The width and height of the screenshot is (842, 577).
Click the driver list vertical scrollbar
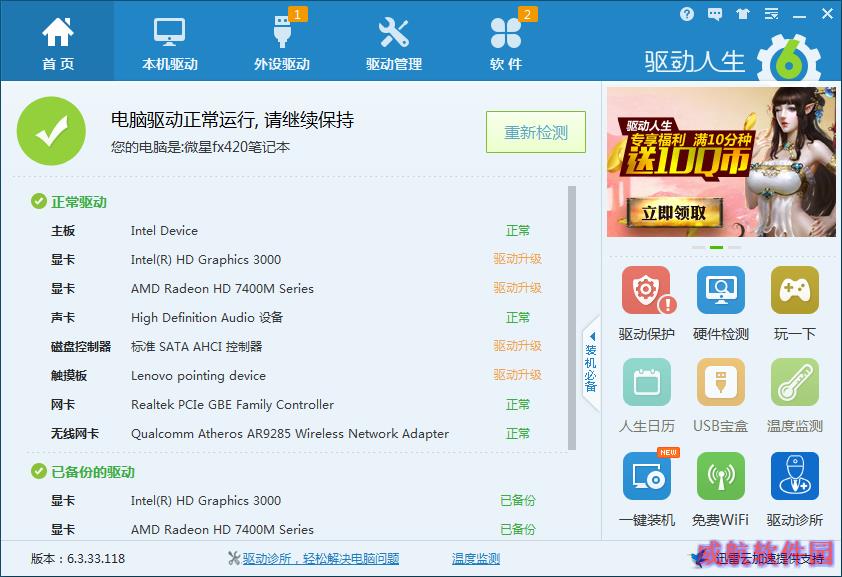pyautogui.click(x=572, y=318)
